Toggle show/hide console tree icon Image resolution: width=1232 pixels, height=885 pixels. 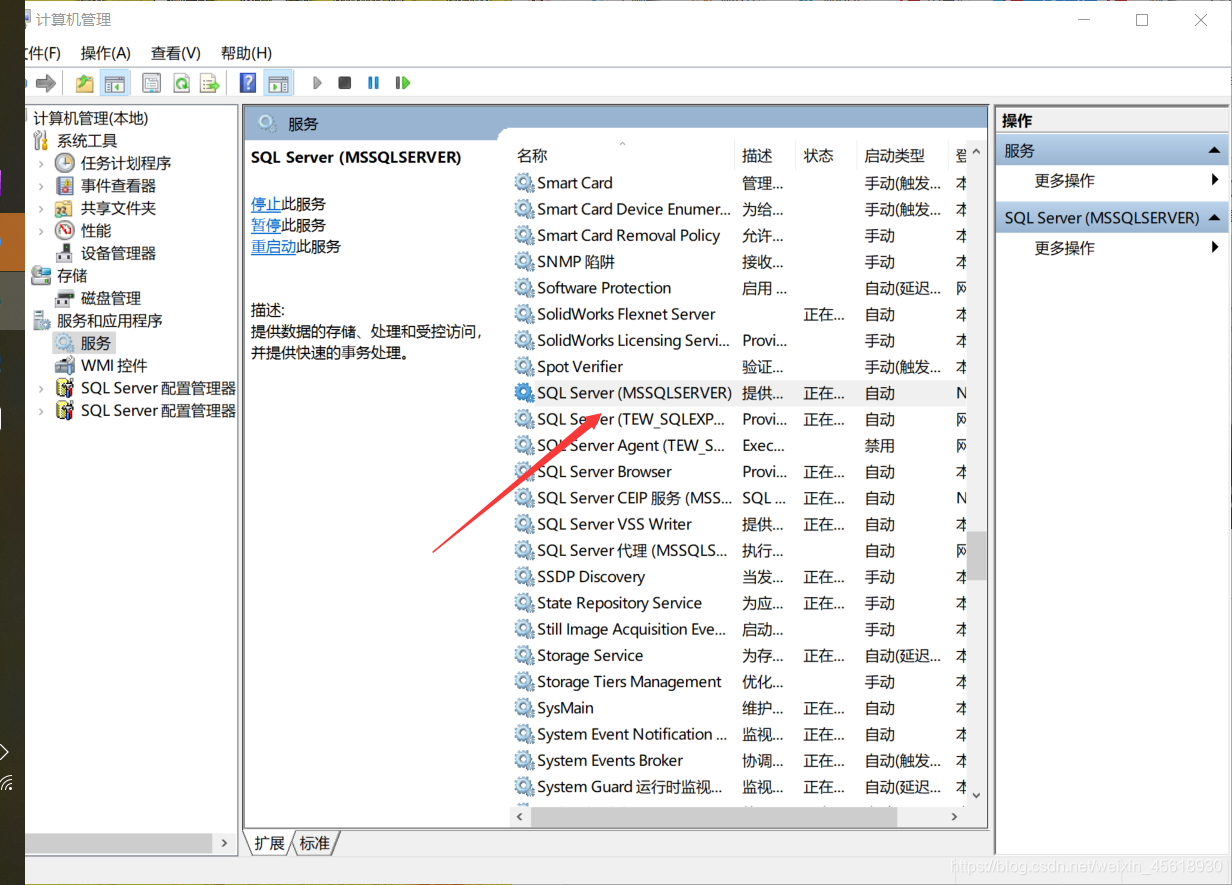pyautogui.click(x=115, y=83)
